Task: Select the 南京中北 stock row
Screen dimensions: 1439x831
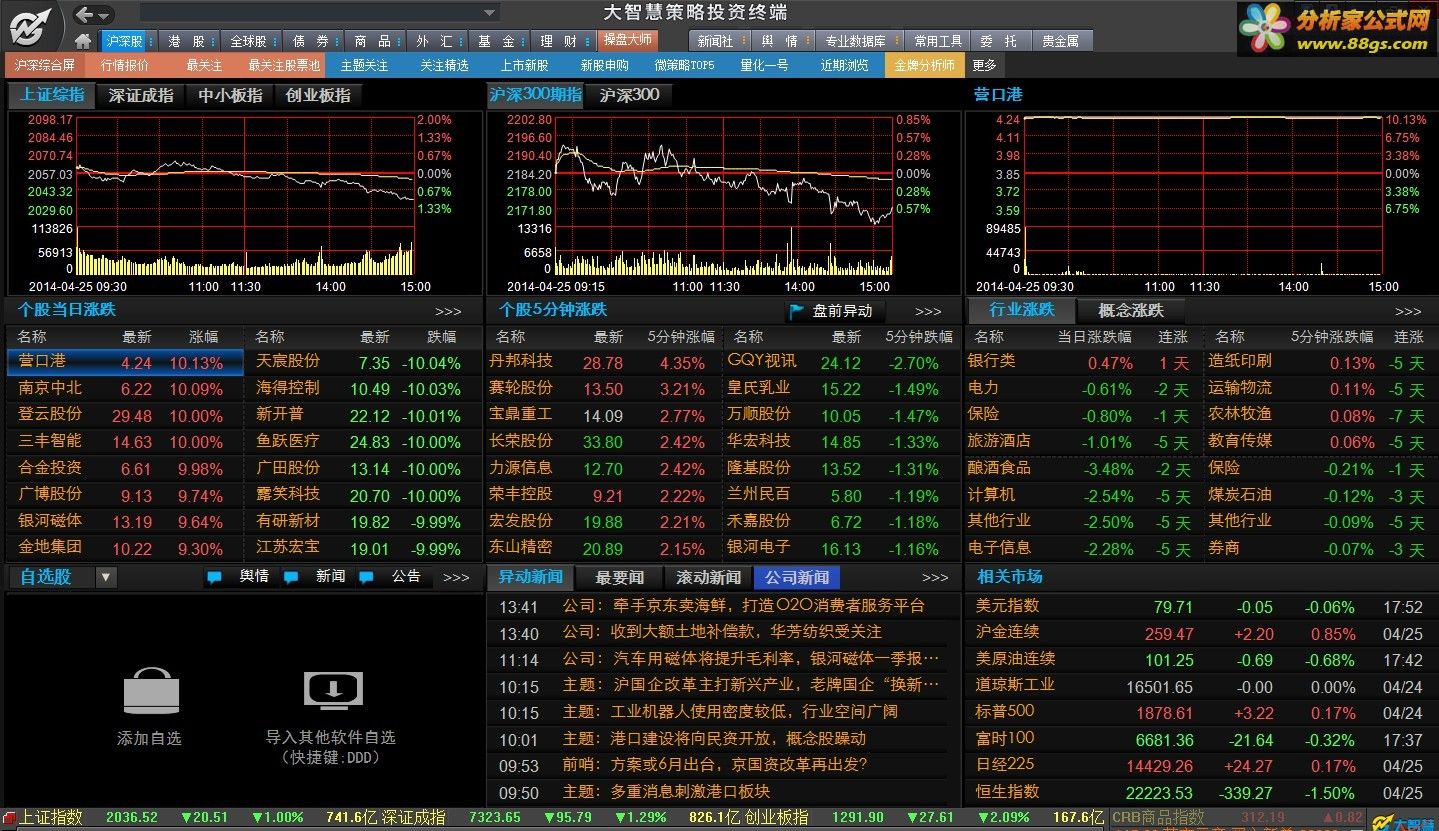Action: click(x=125, y=389)
